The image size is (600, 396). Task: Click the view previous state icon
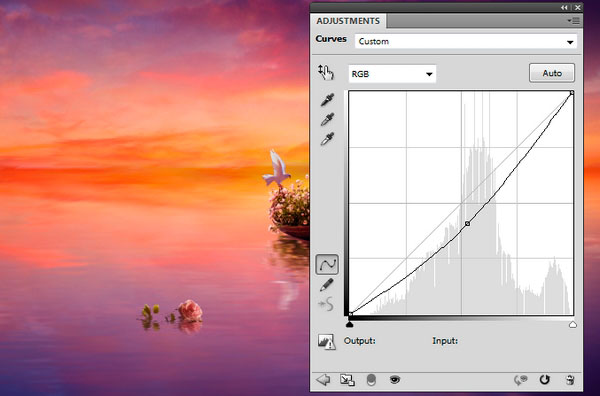click(520, 380)
